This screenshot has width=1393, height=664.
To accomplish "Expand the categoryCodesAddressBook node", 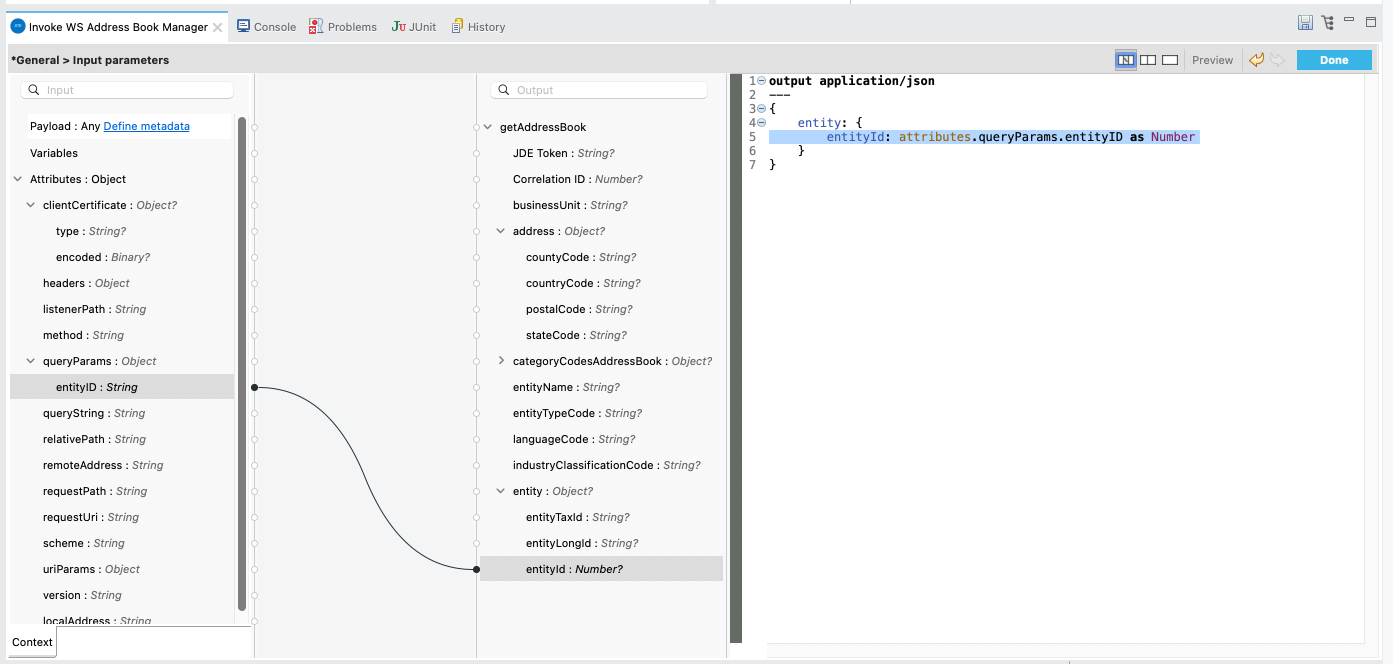I will coord(502,361).
